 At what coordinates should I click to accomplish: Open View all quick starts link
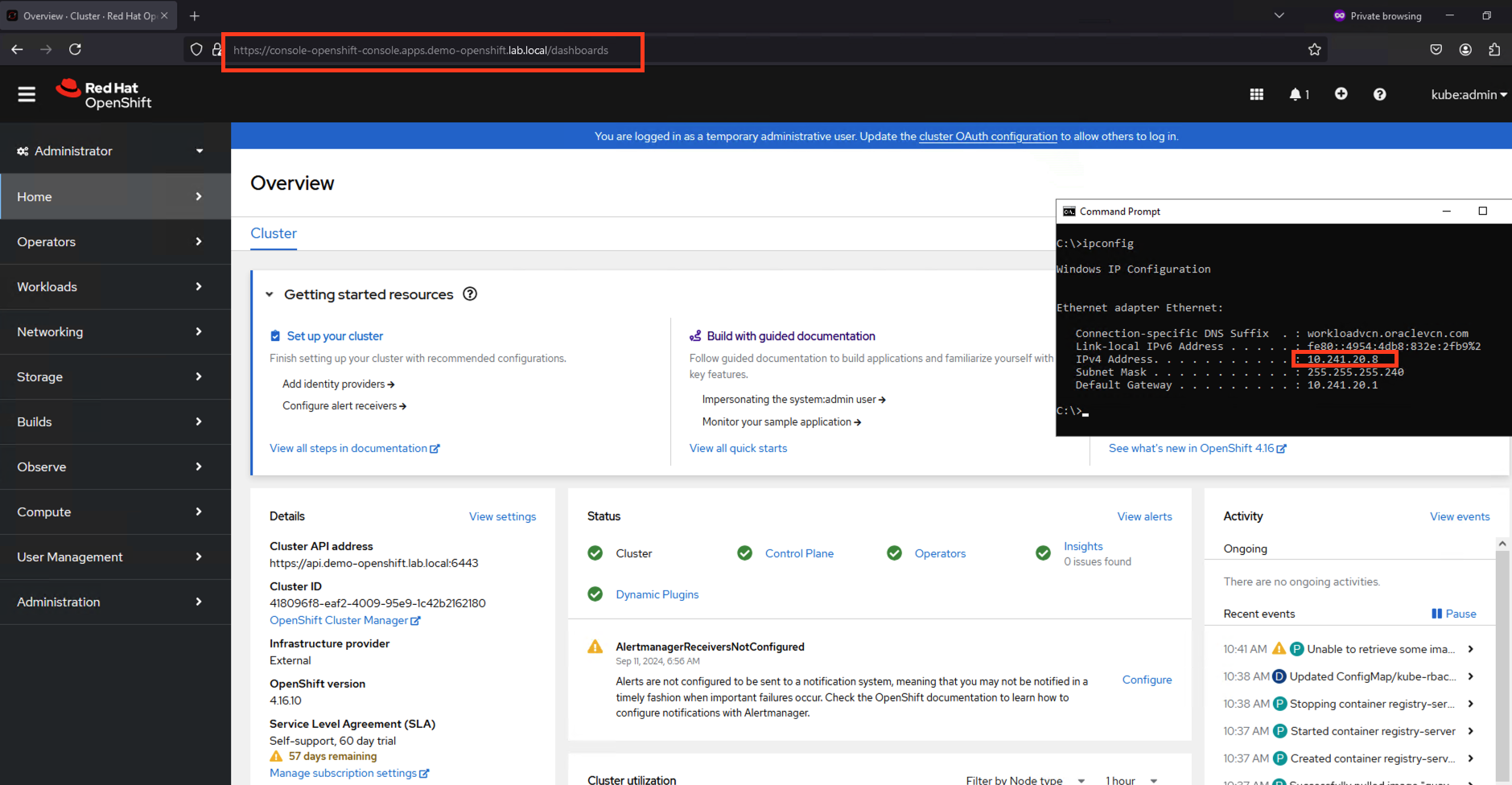click(x=738, y=448)
